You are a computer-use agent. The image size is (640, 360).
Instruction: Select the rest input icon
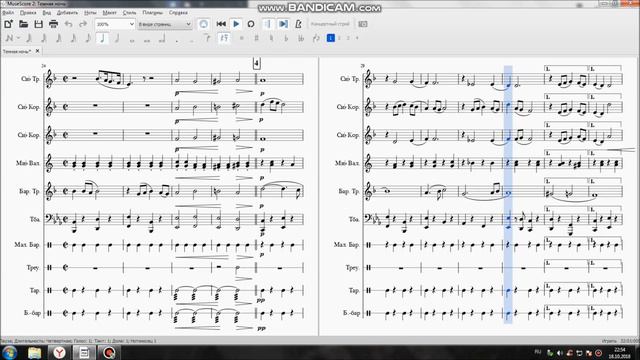point(224,38)
